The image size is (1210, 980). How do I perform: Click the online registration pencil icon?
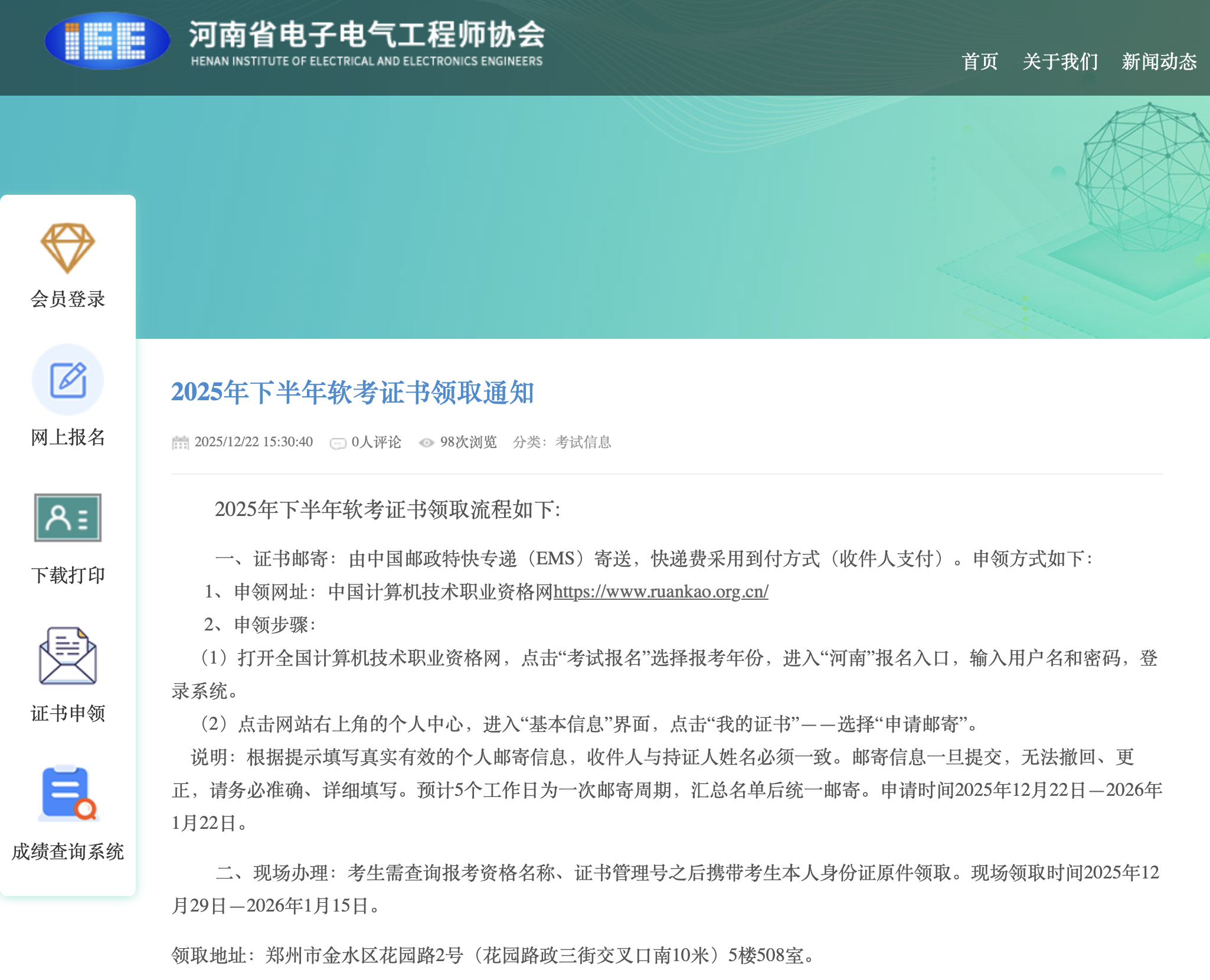[68, 380]
